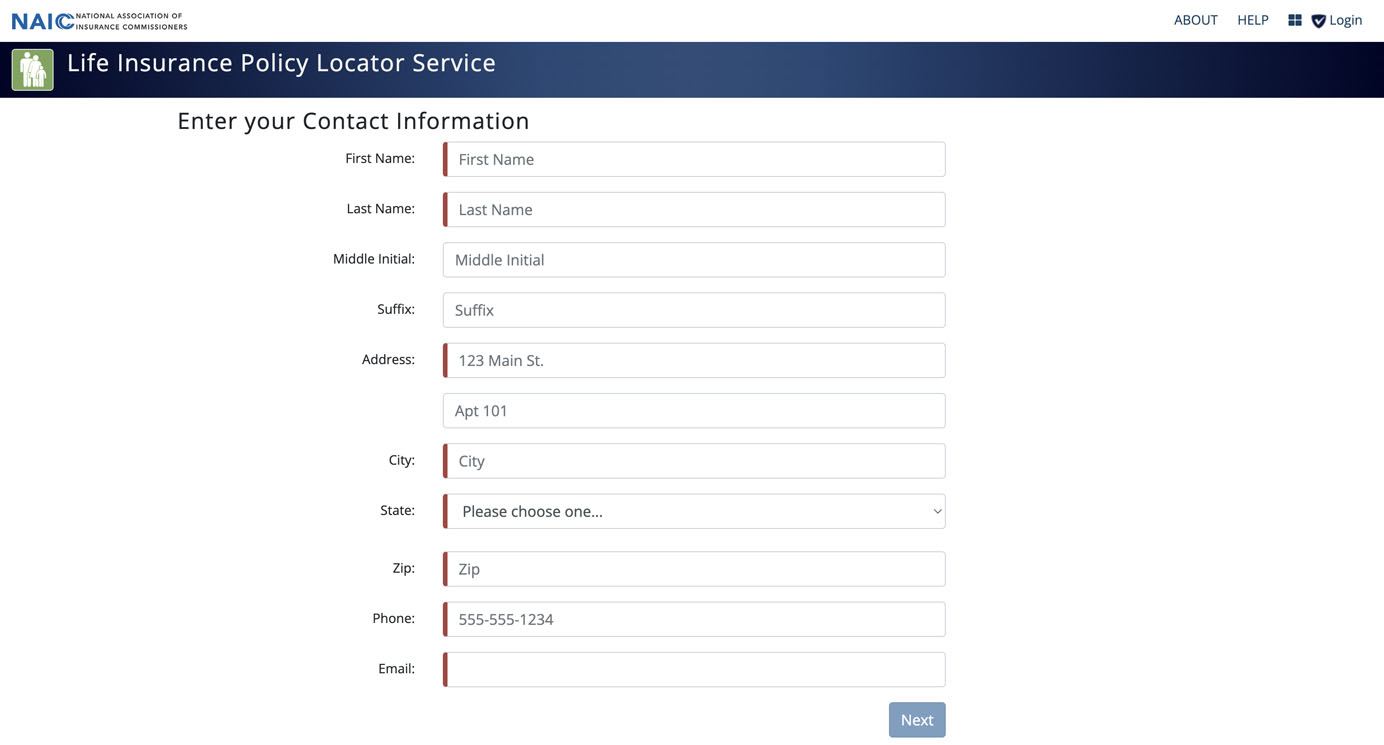
Task: Click the Apt 101 address line field
Action: [694, 411]
